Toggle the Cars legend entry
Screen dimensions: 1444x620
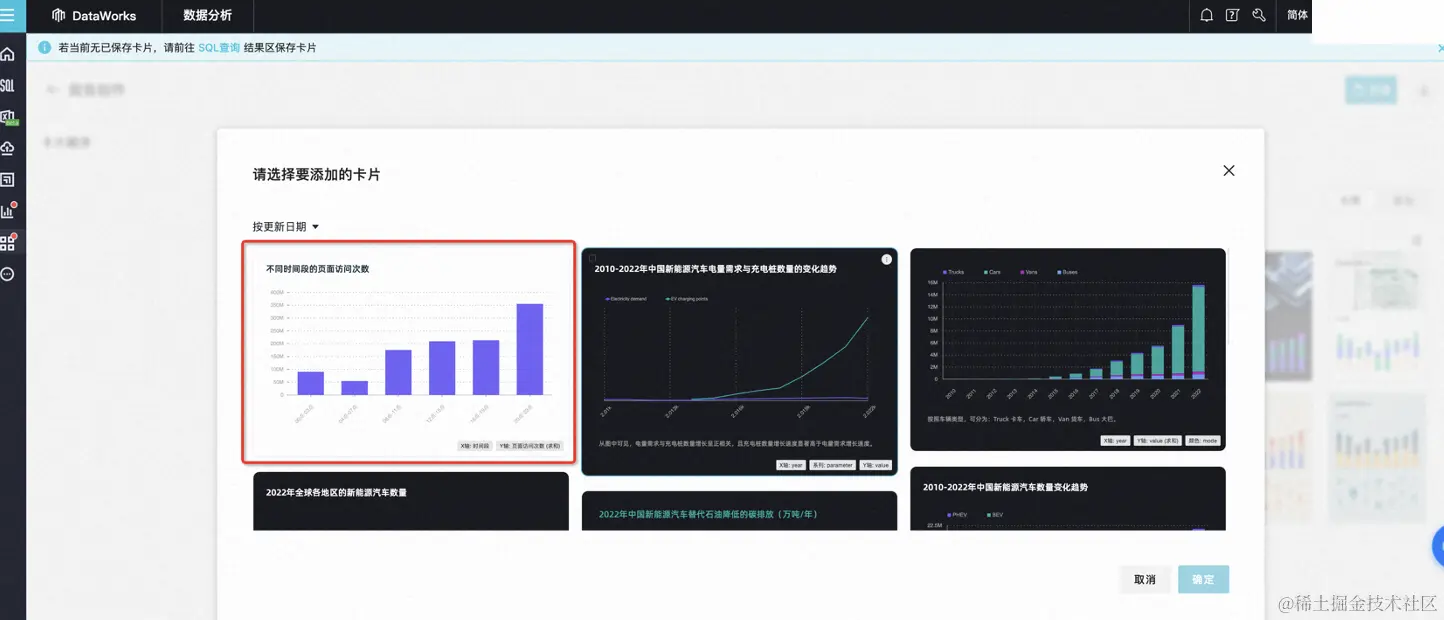click(992, 272)
